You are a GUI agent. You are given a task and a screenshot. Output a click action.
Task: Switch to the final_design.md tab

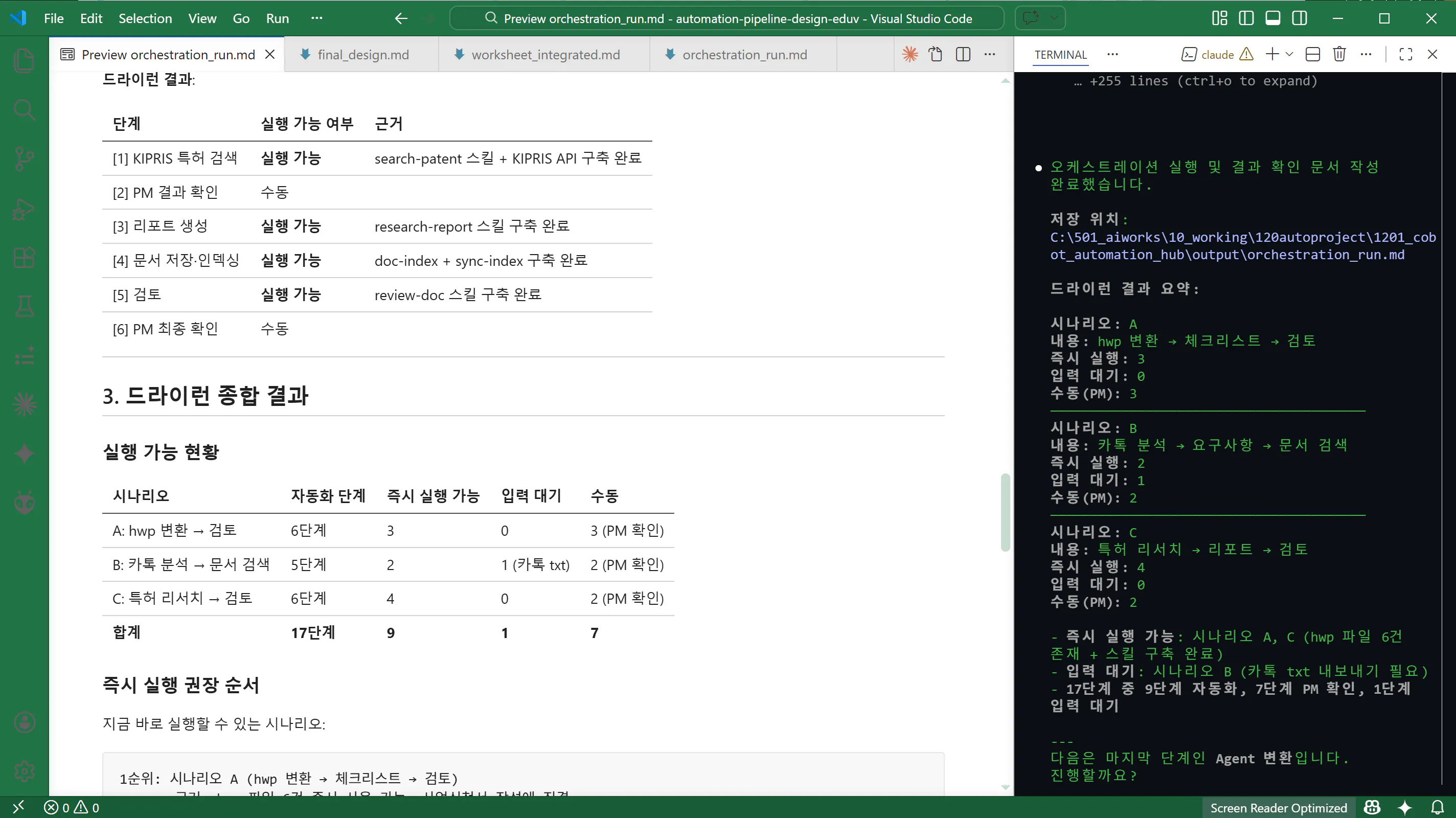362,54
